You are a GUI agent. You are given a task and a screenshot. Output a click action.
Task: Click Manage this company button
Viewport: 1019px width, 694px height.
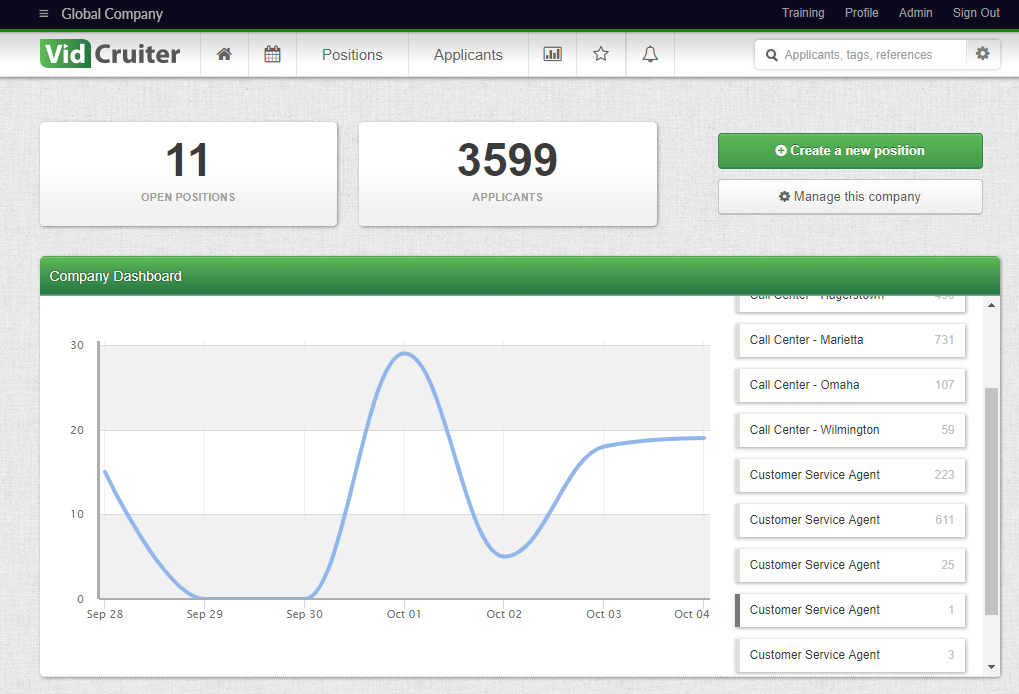[x=850, y=197]
